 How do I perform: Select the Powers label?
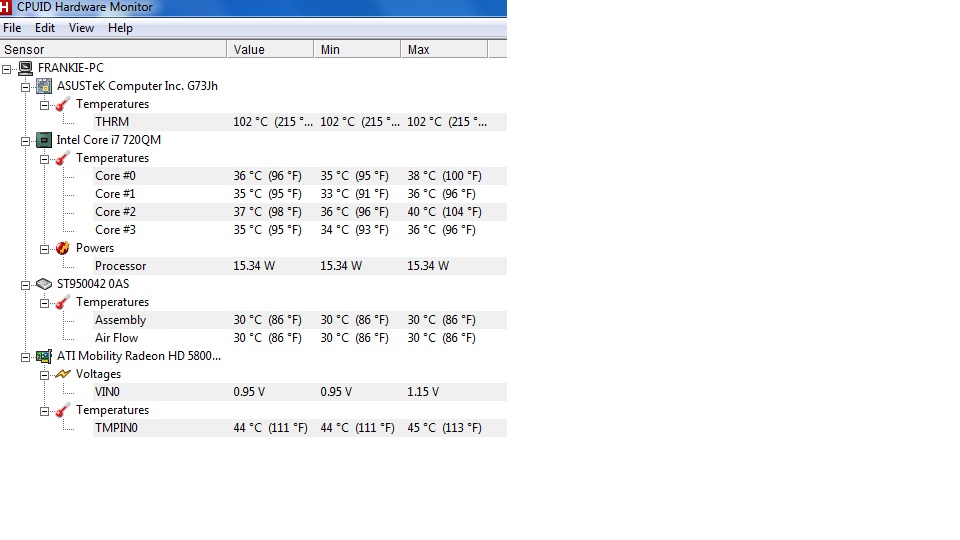(x=95, y=248)
